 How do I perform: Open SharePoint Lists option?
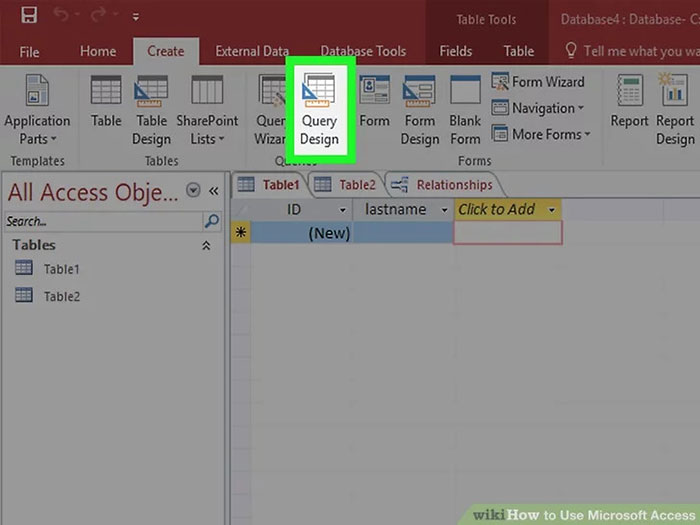[x=207, y=108]
